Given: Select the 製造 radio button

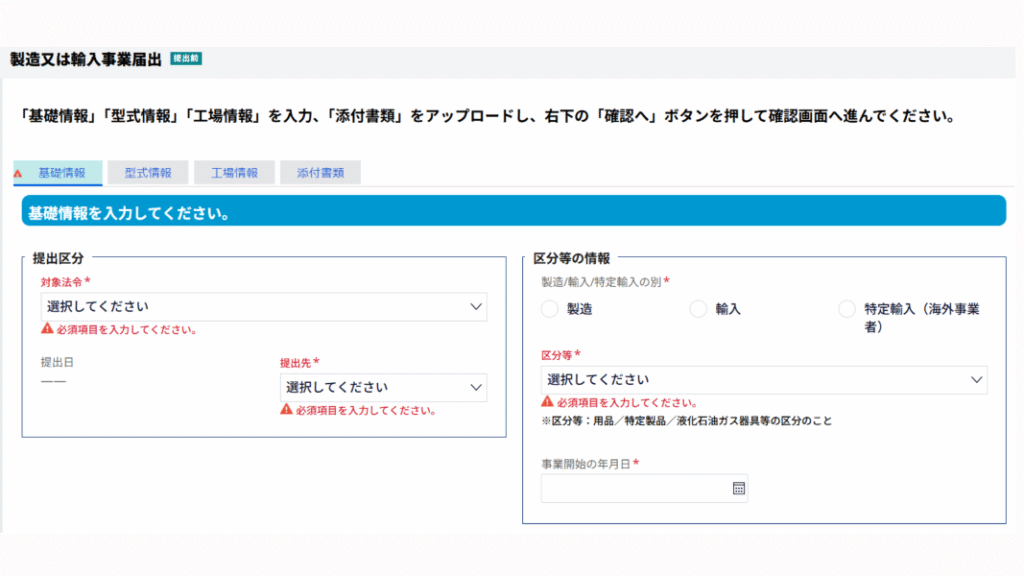Looking at the screenshot, I should pos(549,309).
